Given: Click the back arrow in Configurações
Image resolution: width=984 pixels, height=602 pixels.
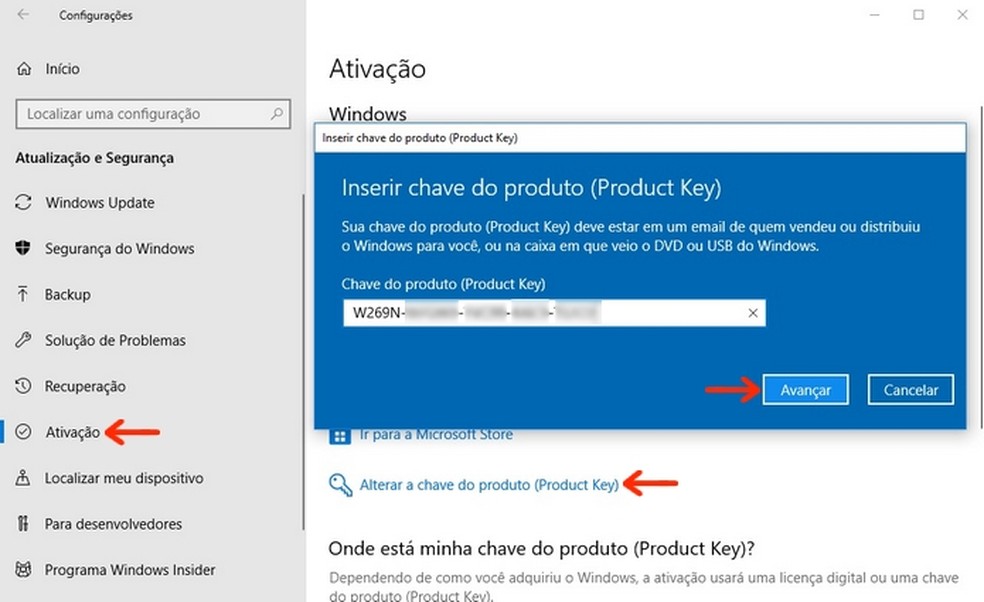Looking at the screenshot, I should coord(23,15).
